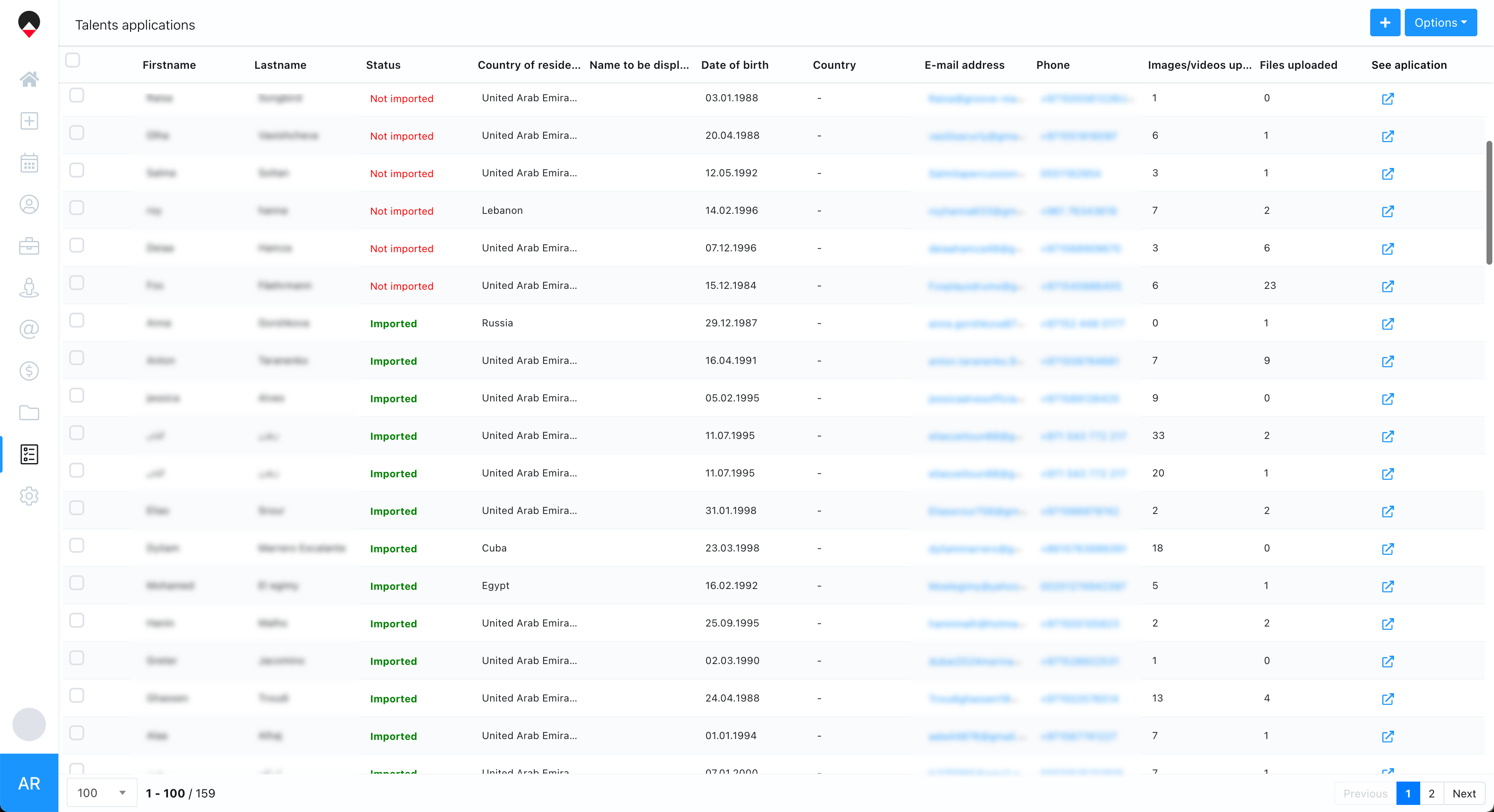The height and width of the screenshot is (812, 1494).
Task: Open application for row born 15.12.1984
Action: click(x=1387, y=286)
